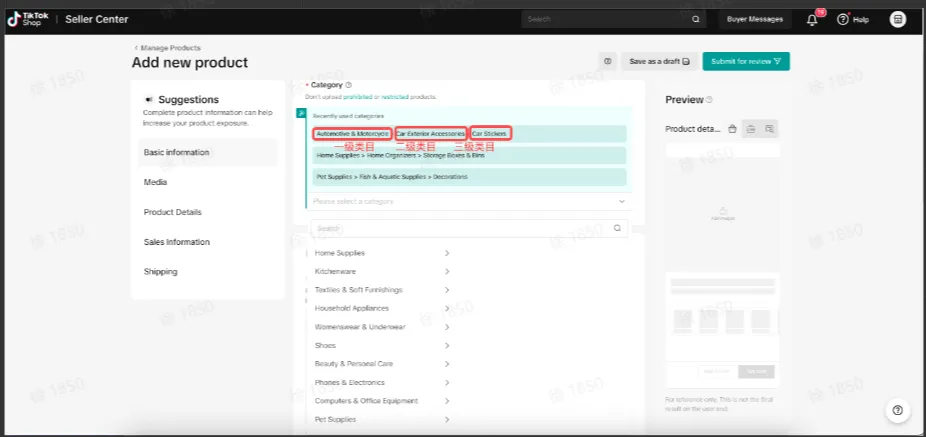926x437 pixels.
Task: Open the shop account avatar menu
Action: (898, 19)
